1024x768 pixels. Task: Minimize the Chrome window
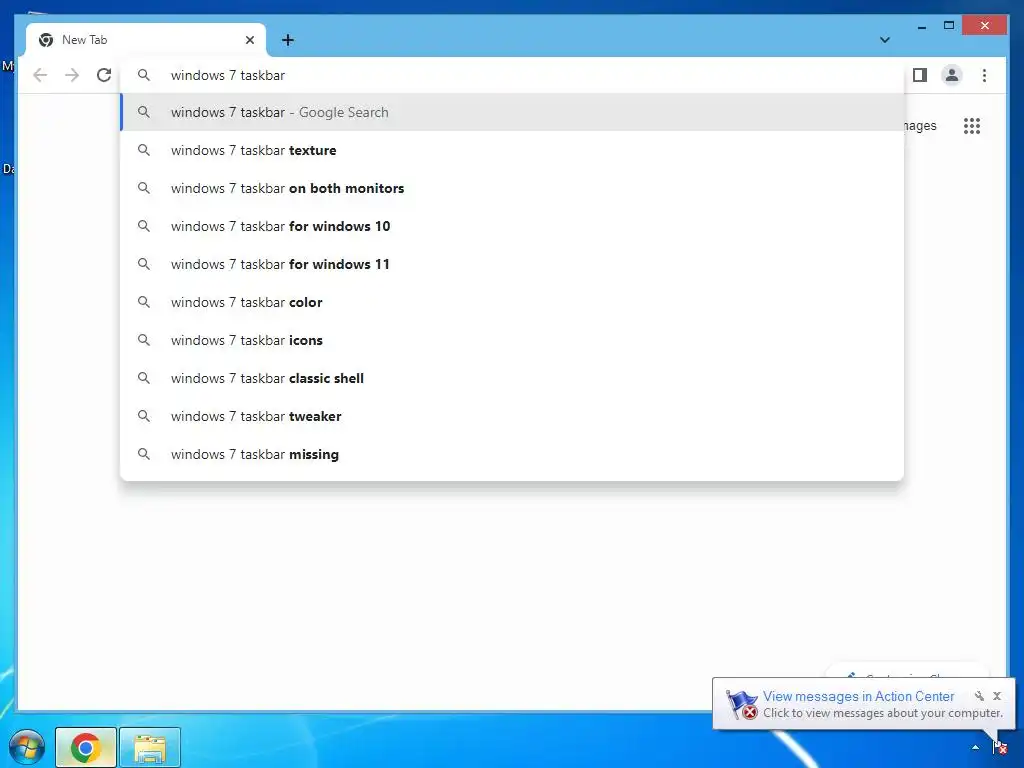pyautogui.click(x=921, y=26)
